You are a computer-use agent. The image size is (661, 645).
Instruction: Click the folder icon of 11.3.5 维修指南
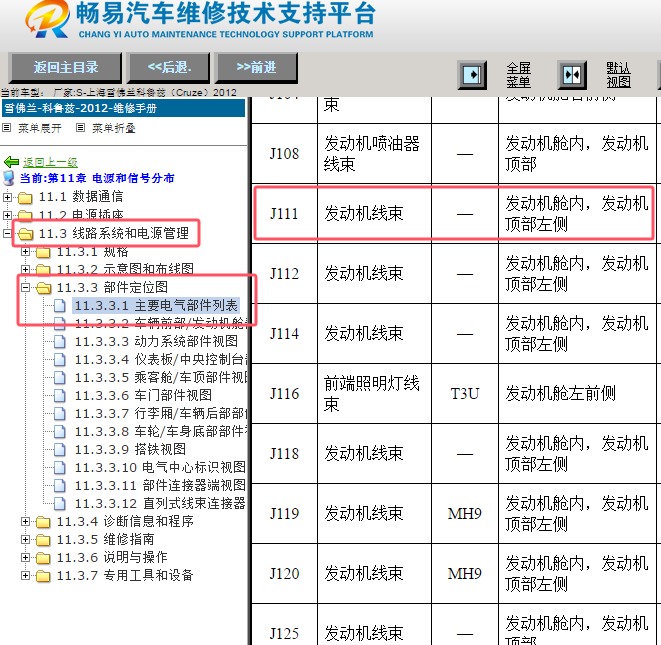coord(43,540)
